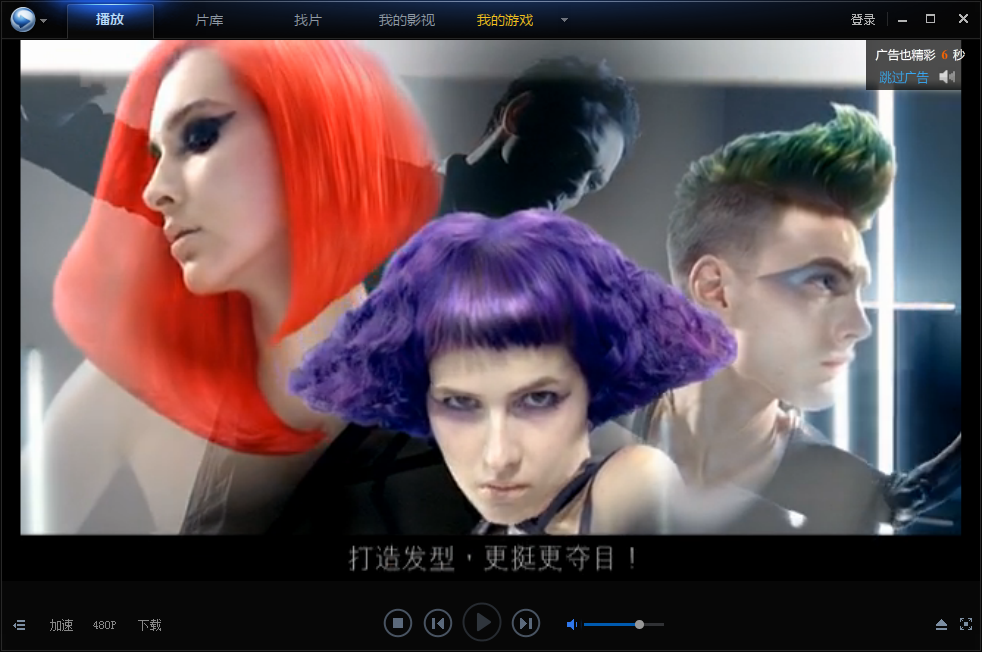Click the 下载 download button

click(x=150, y=625)
